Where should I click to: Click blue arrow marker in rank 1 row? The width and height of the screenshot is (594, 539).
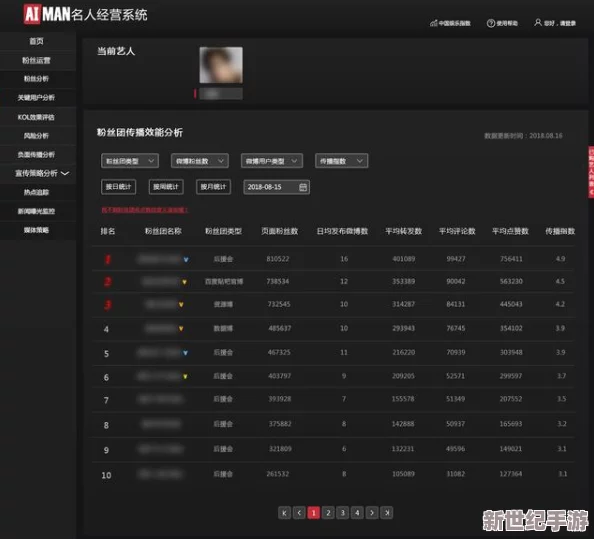186,259
